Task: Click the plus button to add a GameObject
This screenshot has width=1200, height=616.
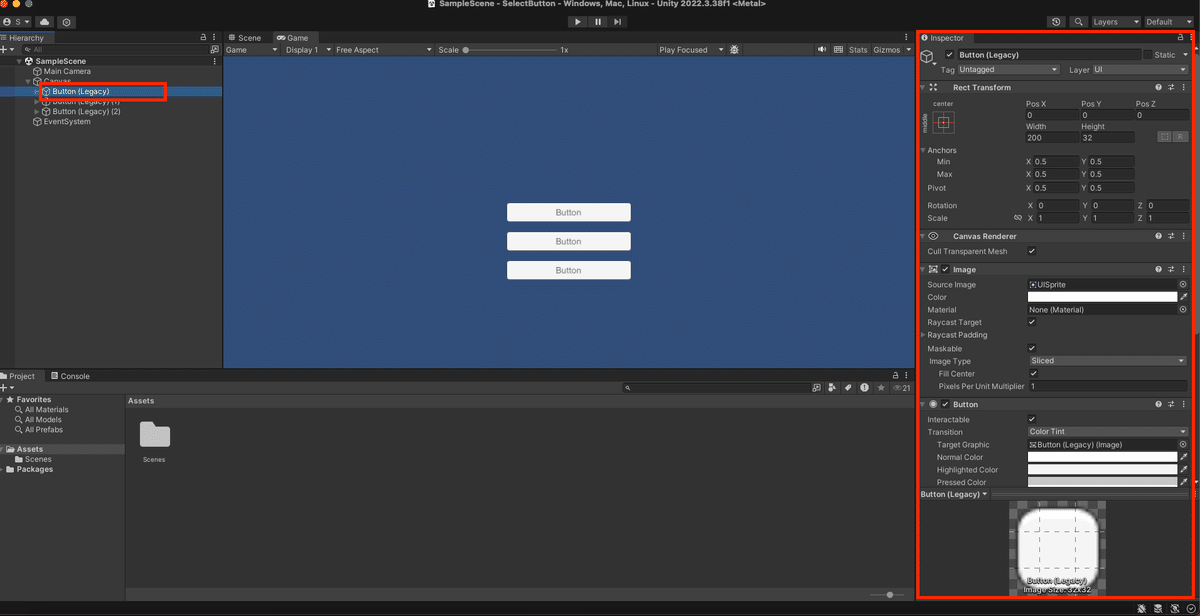Action: (7, 49)
